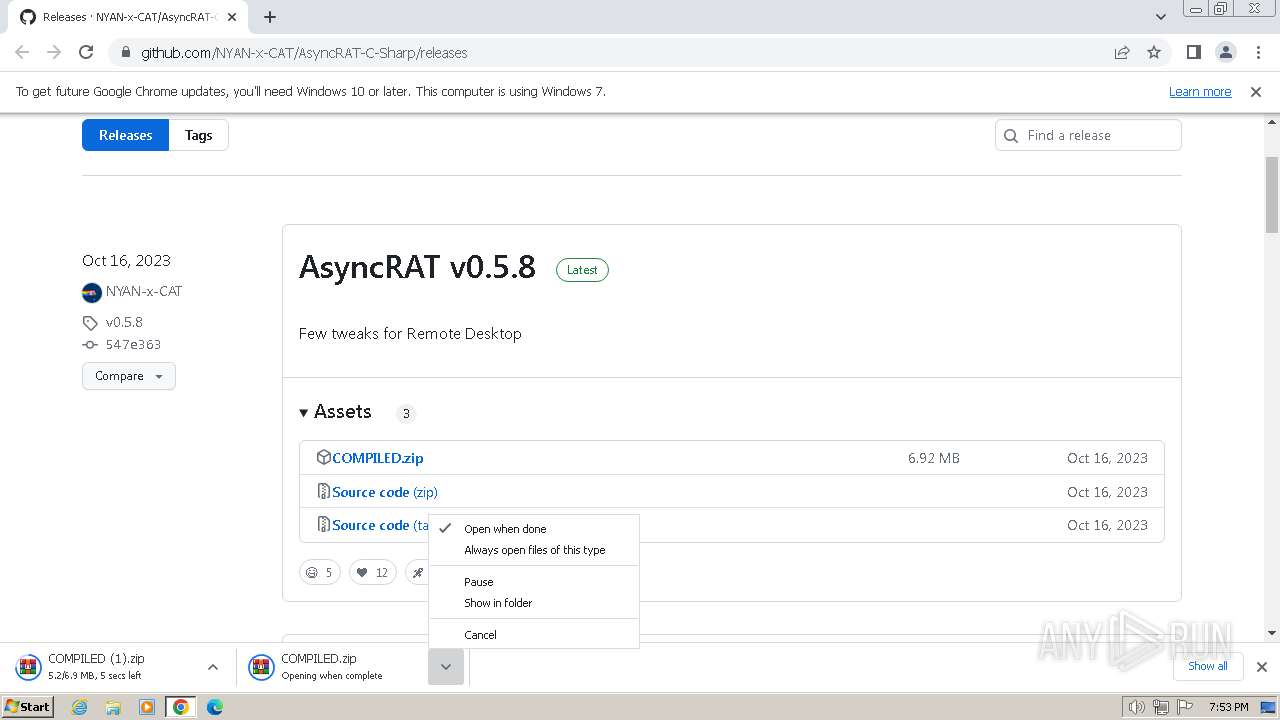Image resolution: width=1280 pixels, height=720 pixels.
Task: Open the Learn more link
Action: pyautogui.click(x=1200, y=92)
